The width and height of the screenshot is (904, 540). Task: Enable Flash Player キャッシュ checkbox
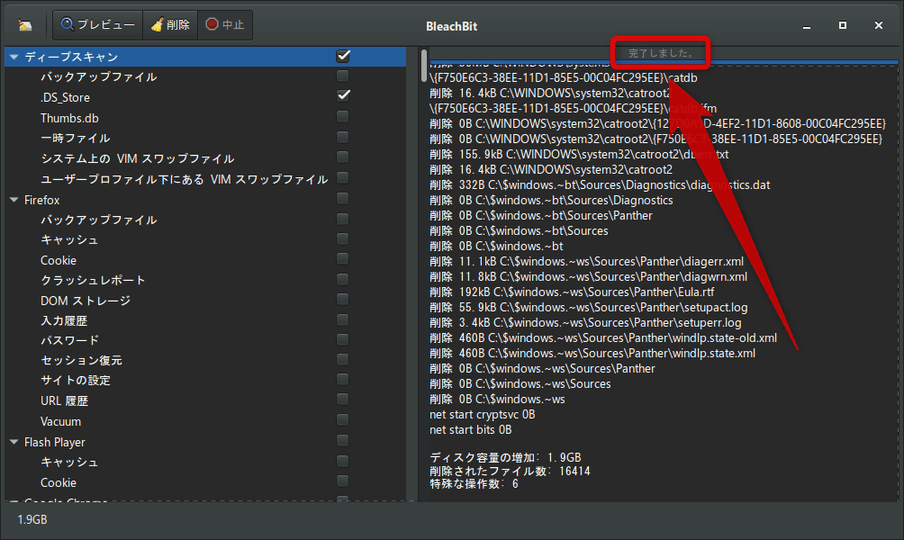(342, 460)
